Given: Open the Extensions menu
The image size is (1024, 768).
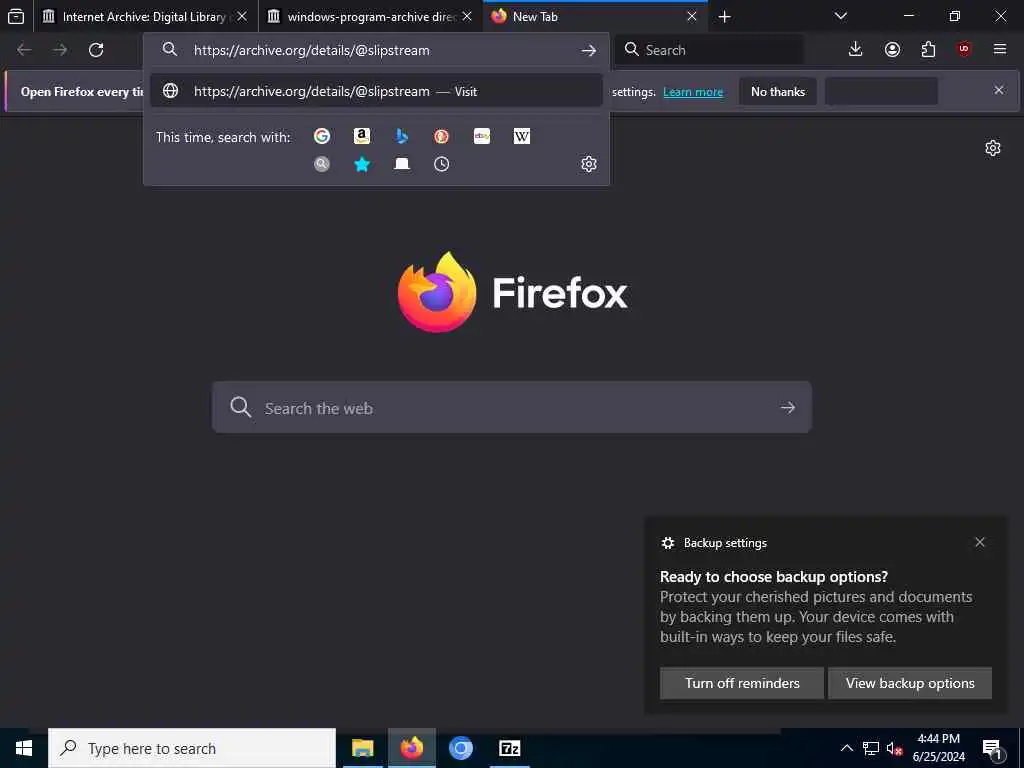Looking at the screenshot, I should click(928, 49).
